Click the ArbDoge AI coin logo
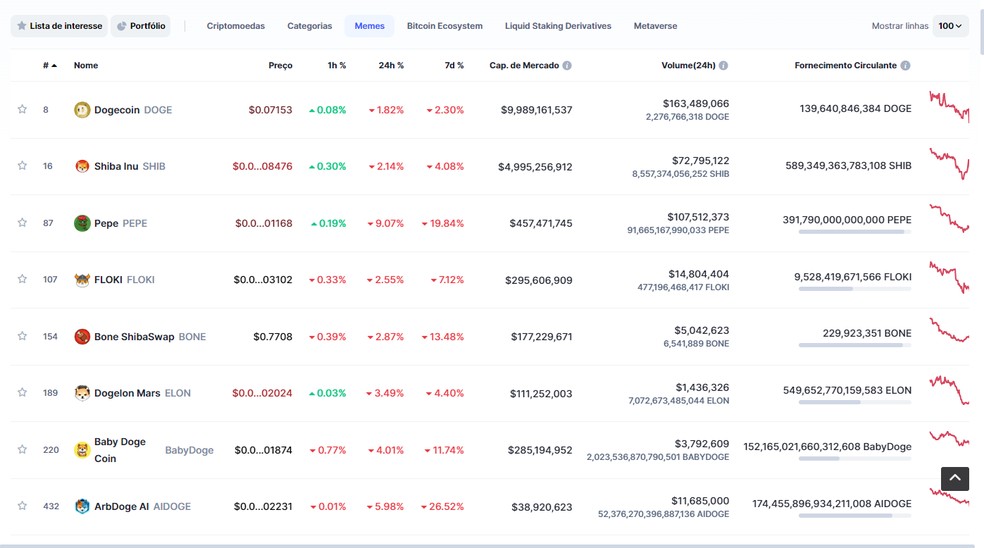Image resolution: width=984 pixels, height=548 pixels. [82, 506]
